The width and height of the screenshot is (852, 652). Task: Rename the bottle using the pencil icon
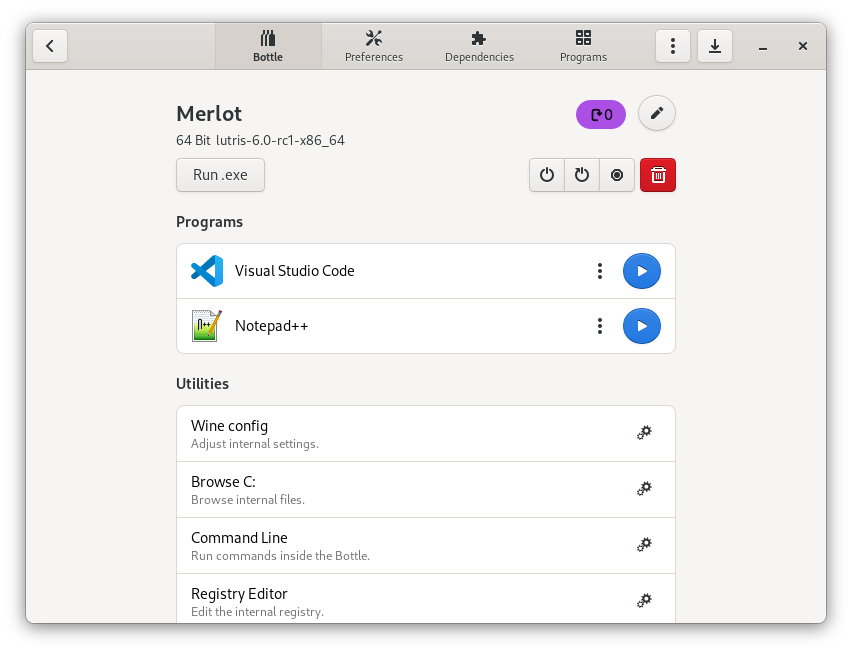pyautogui.click(x=657, y=113)
